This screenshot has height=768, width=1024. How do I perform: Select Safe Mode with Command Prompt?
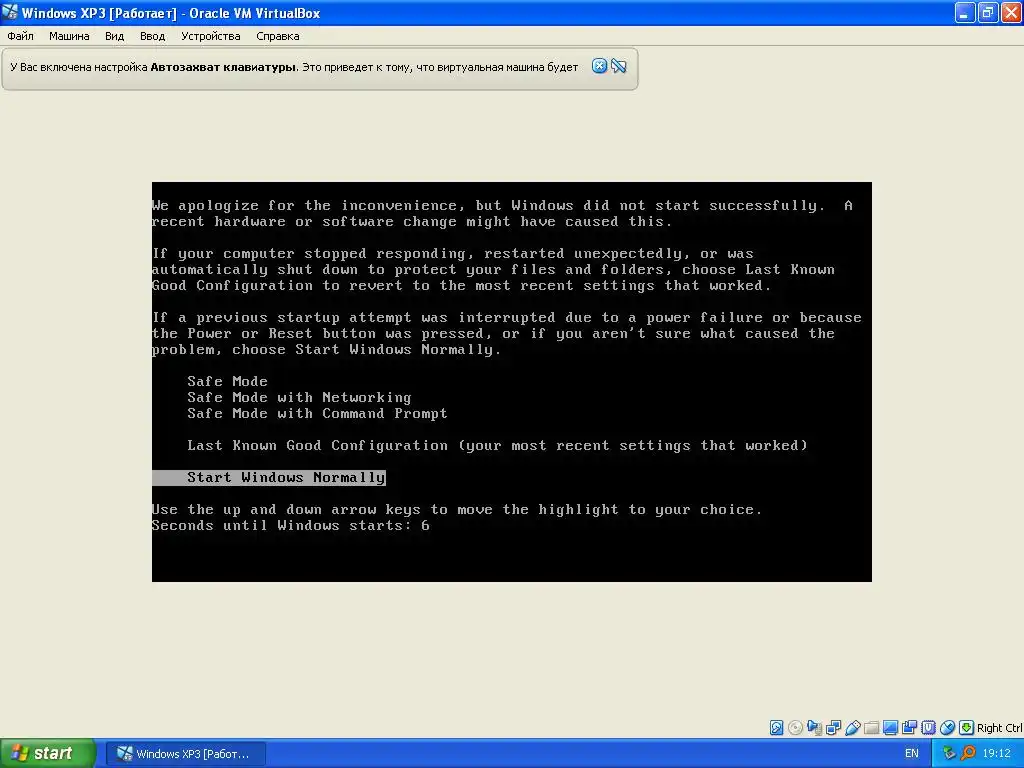coord(317,413)
